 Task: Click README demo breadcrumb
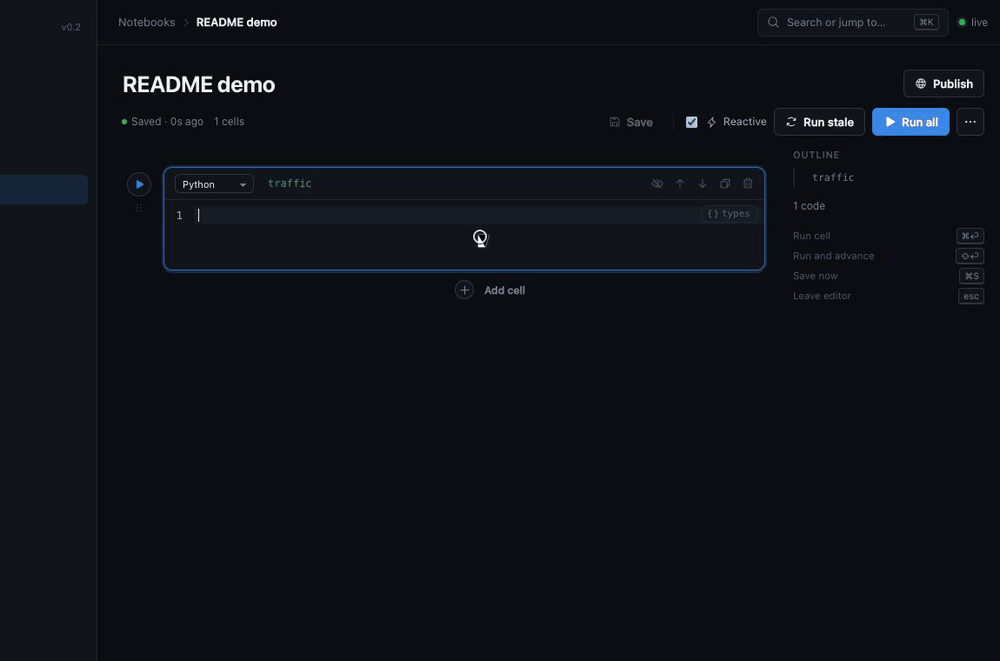pos(237,22)
